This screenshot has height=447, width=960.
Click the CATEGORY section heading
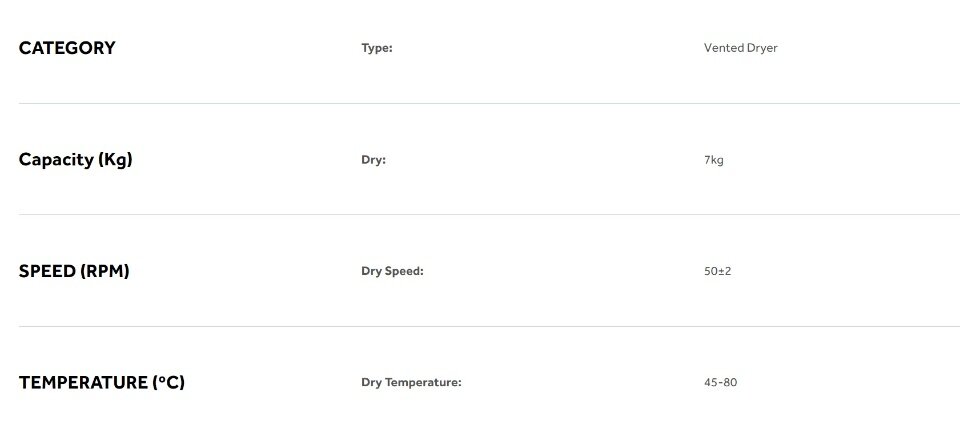(67, 48)
